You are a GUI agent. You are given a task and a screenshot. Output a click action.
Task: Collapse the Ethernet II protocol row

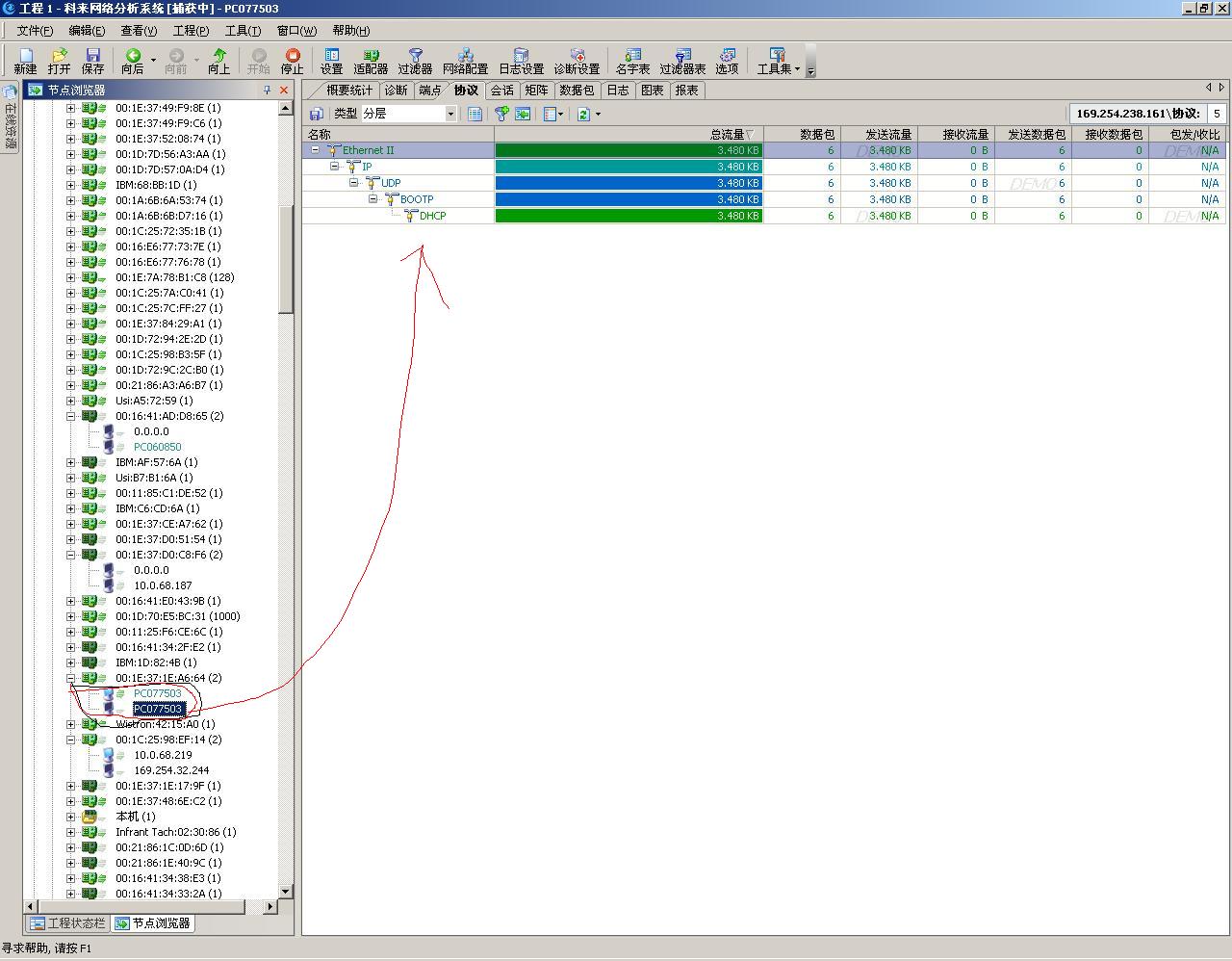(x=315, y=150)
